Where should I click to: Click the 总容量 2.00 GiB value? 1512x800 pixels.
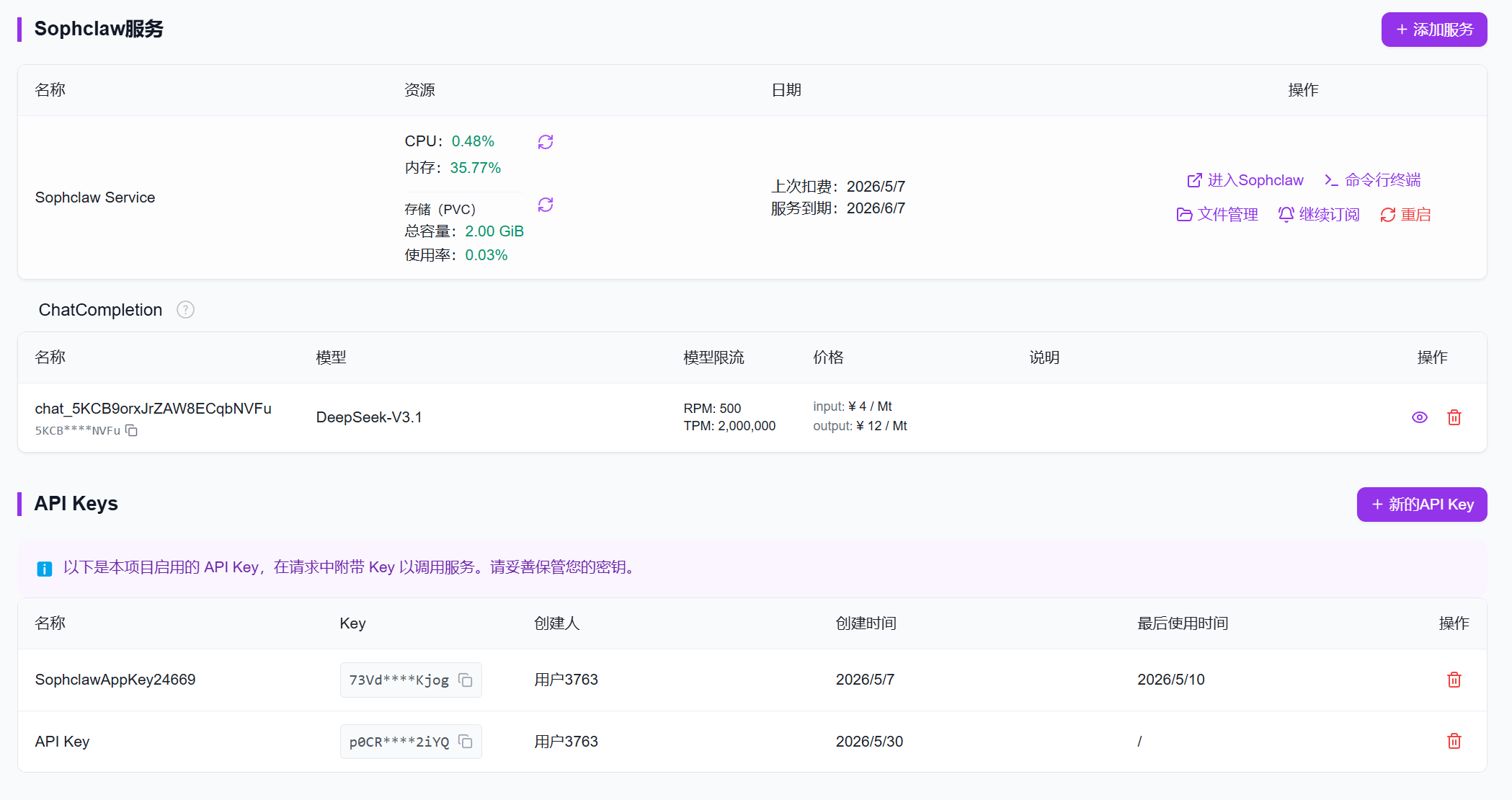click(494, 231)
